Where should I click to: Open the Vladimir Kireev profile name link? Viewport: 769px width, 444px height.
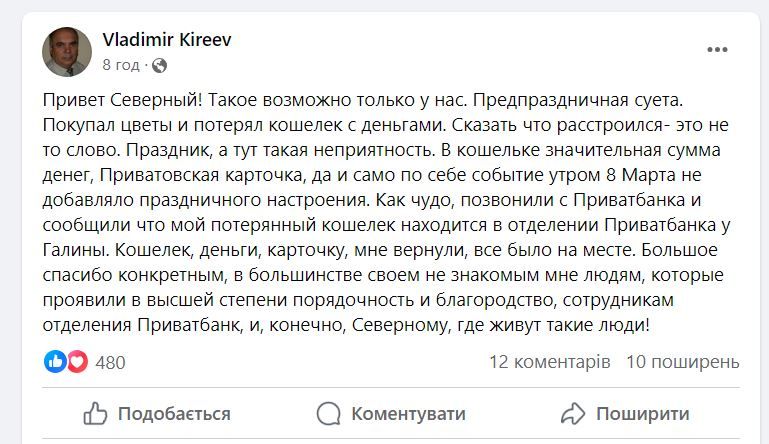[x=167, y=39]
